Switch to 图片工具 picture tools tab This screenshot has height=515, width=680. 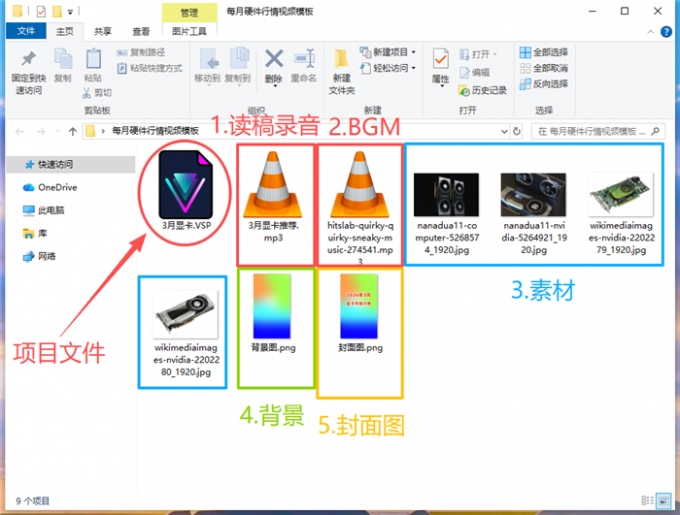click(189, 31)
